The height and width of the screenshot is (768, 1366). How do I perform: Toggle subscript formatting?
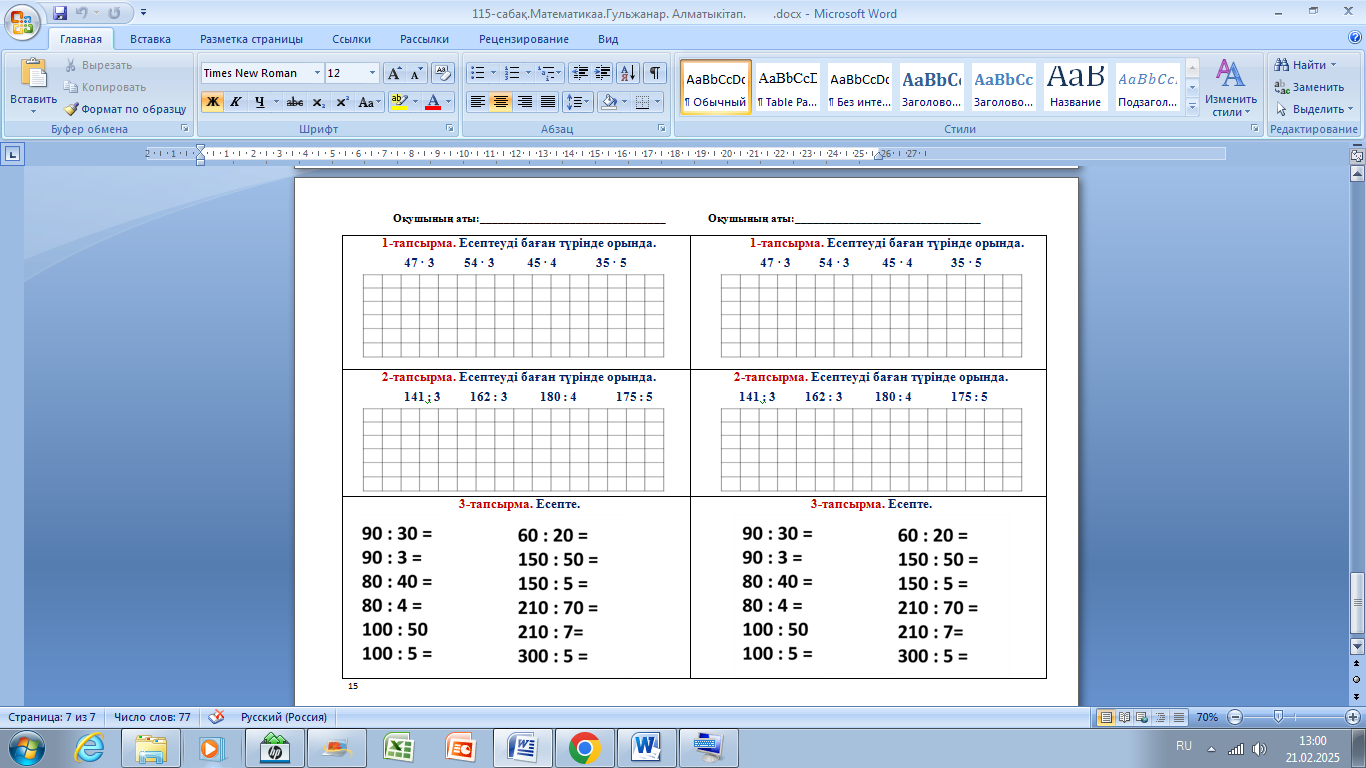318,102
